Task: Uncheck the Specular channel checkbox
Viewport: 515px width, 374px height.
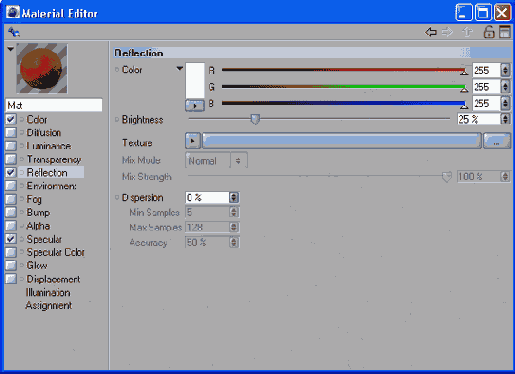Action: [x=11, y=239]
